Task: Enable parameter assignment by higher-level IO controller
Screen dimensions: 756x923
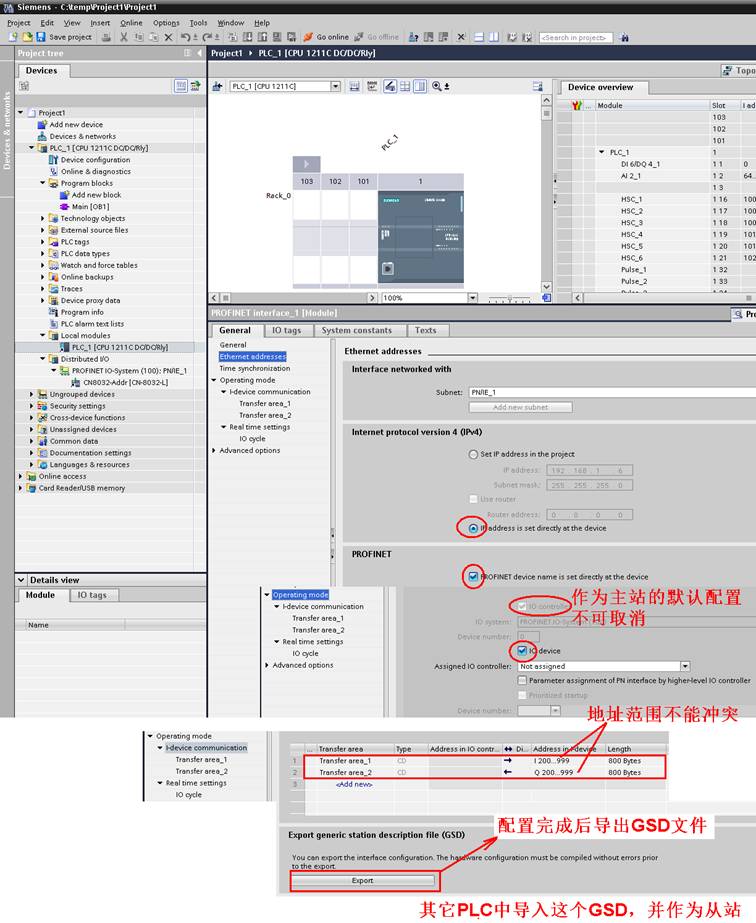Action: [x=522, y=680]
